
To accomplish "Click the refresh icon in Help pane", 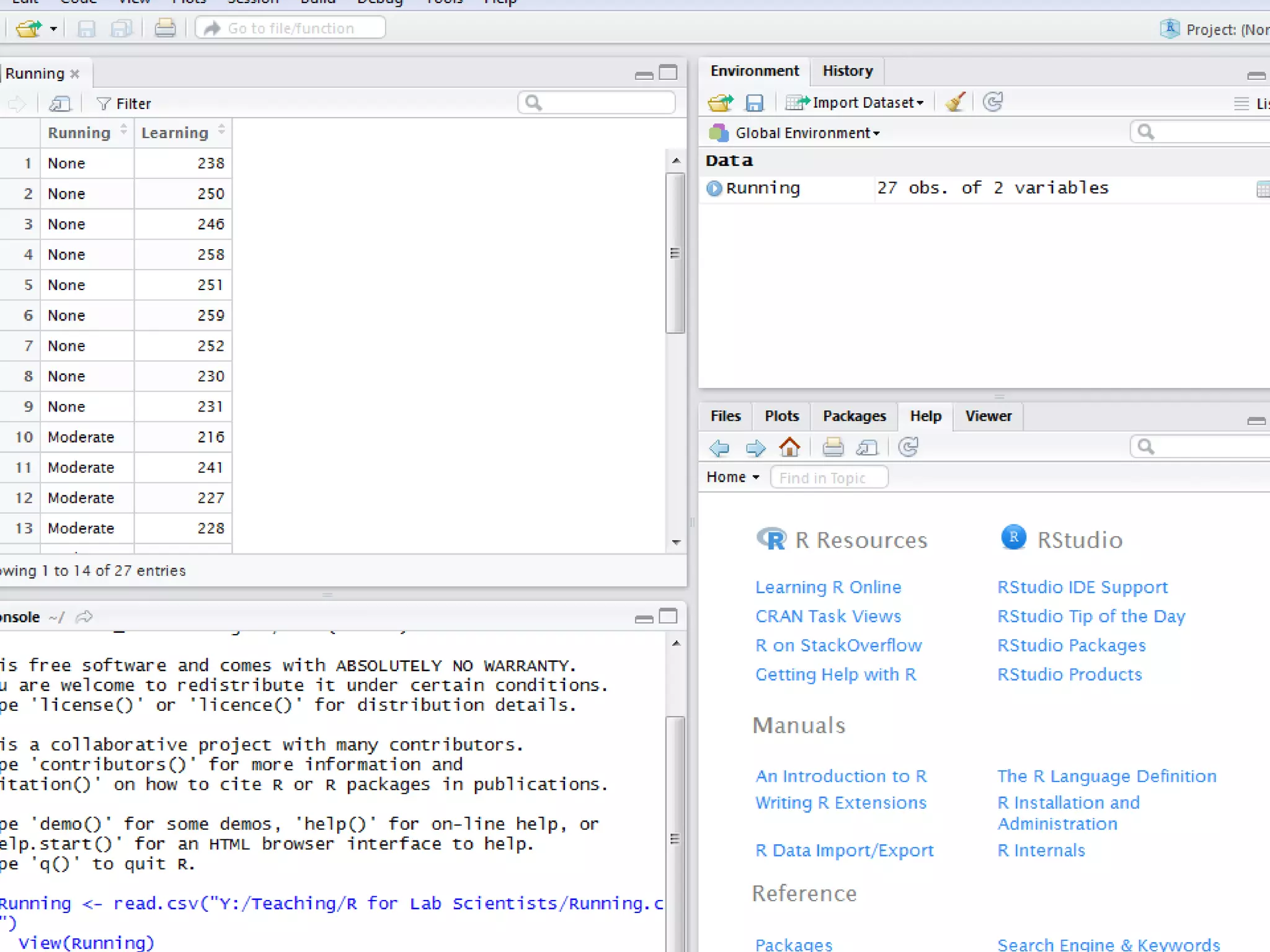I will click(908, 447).
